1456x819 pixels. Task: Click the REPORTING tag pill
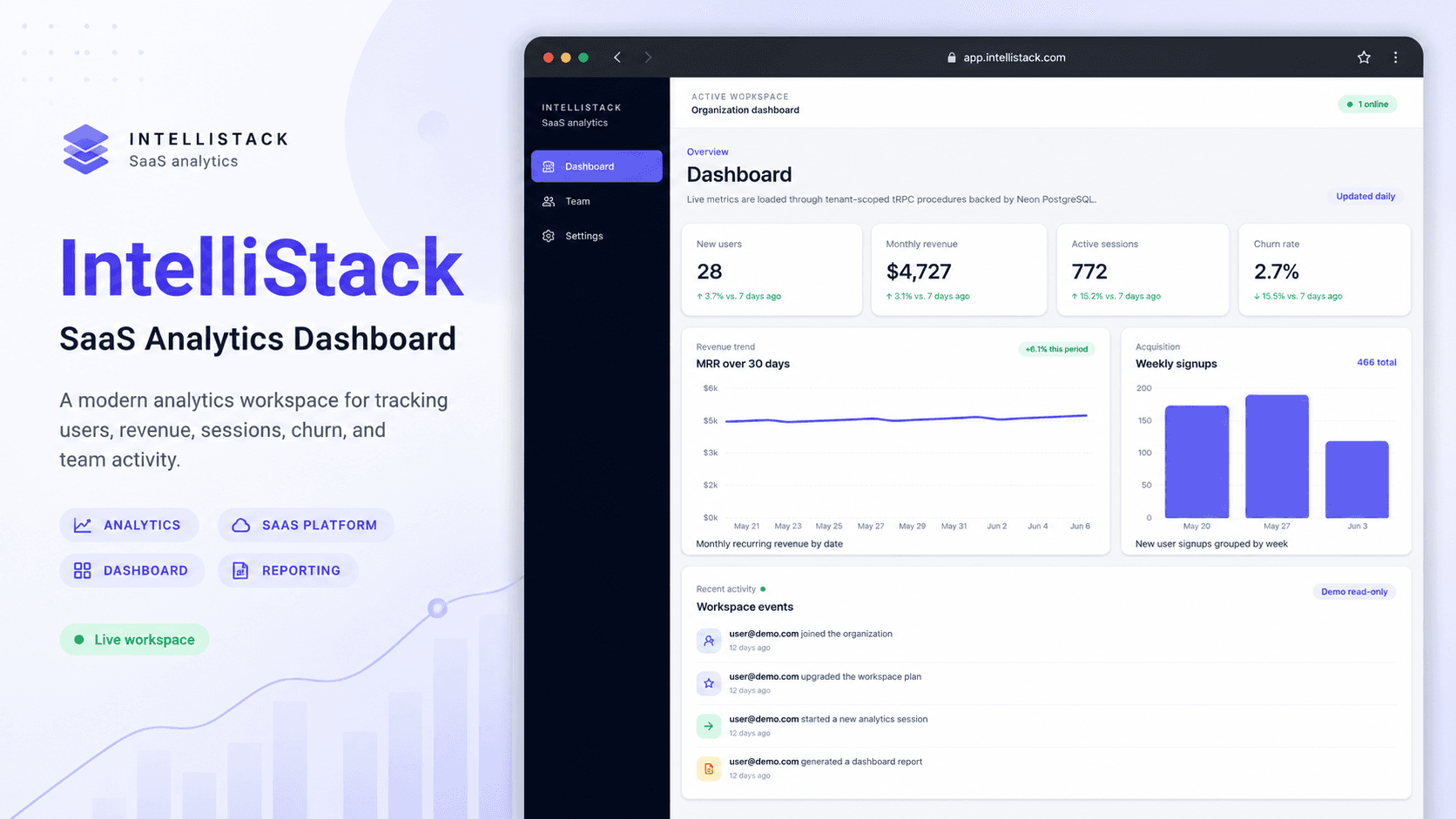pyautogui.click(x=287, y=570)
